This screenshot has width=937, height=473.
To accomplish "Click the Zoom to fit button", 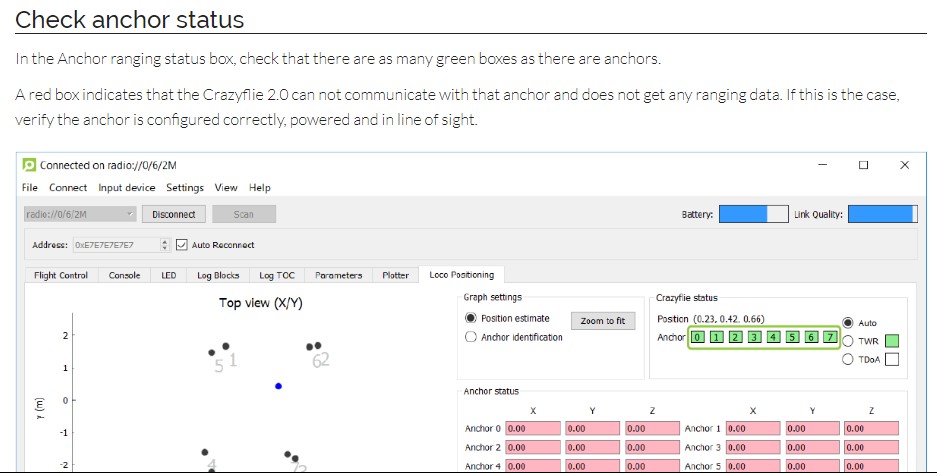I will (603, 321).
